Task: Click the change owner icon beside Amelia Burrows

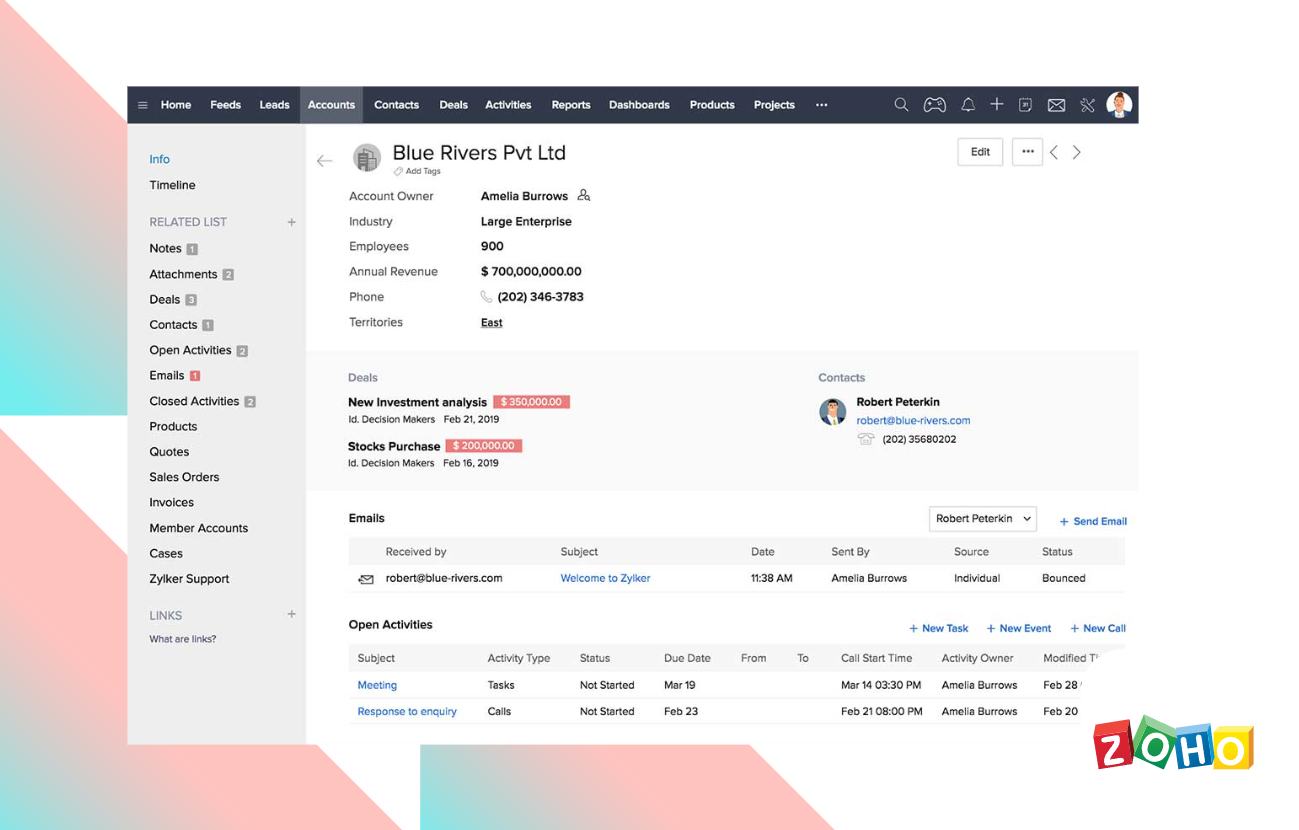Action: point(584,195)
